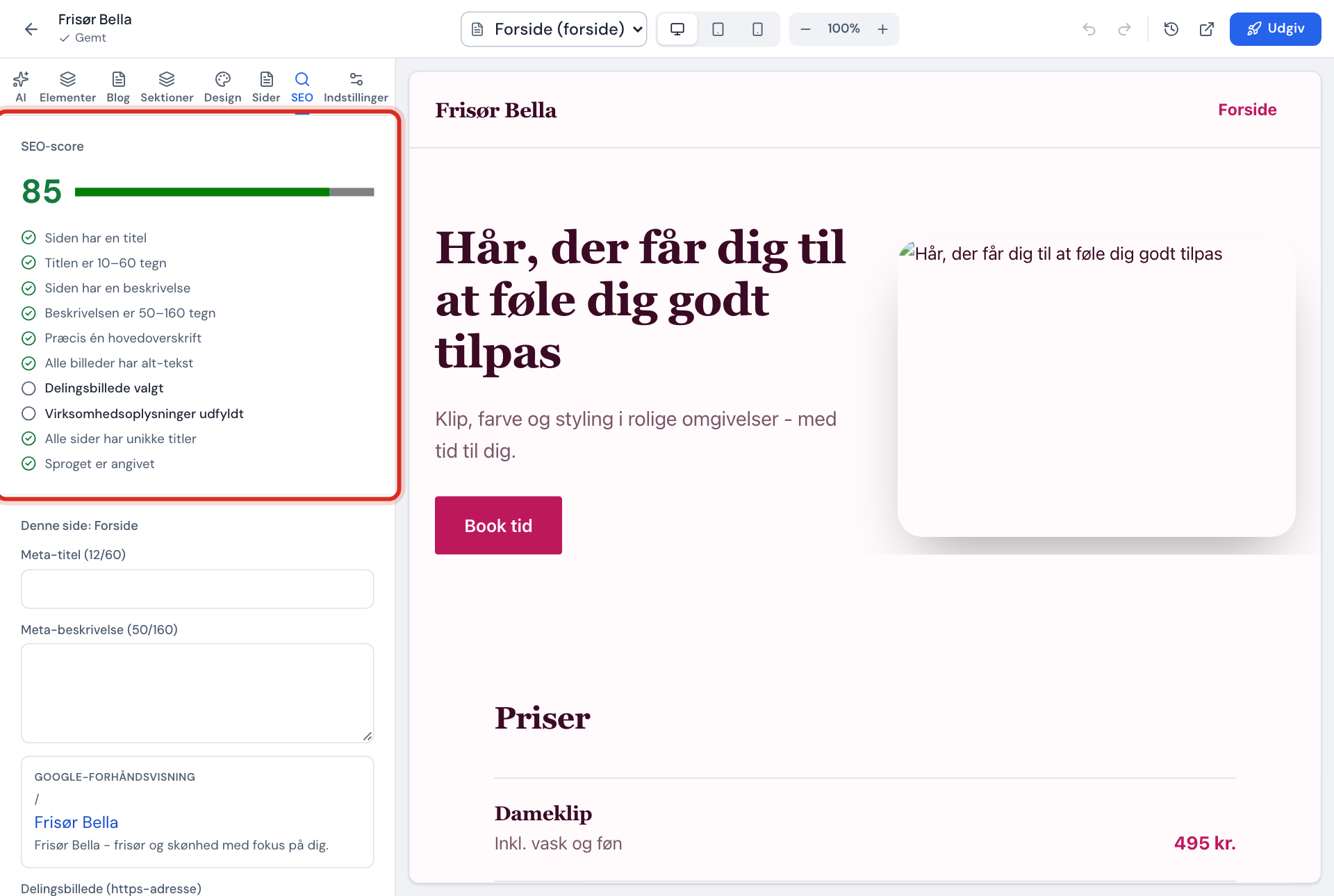Open site preview in new window
This screenshot has width=1334, height=896.
tap(1207, 29)
